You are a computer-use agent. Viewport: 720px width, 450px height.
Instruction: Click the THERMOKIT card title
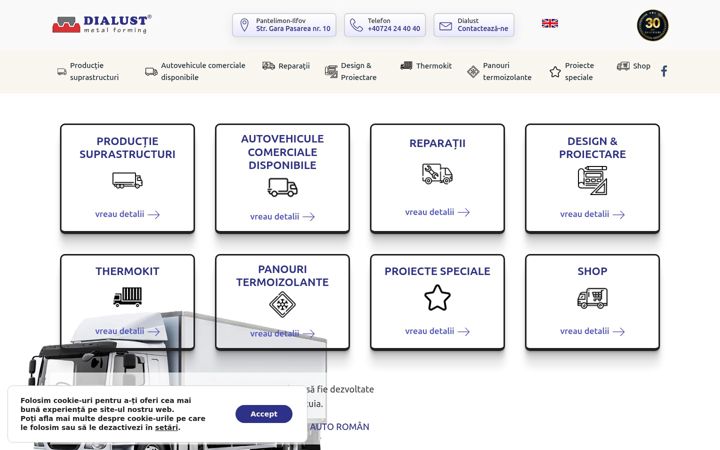click(127, 271)
